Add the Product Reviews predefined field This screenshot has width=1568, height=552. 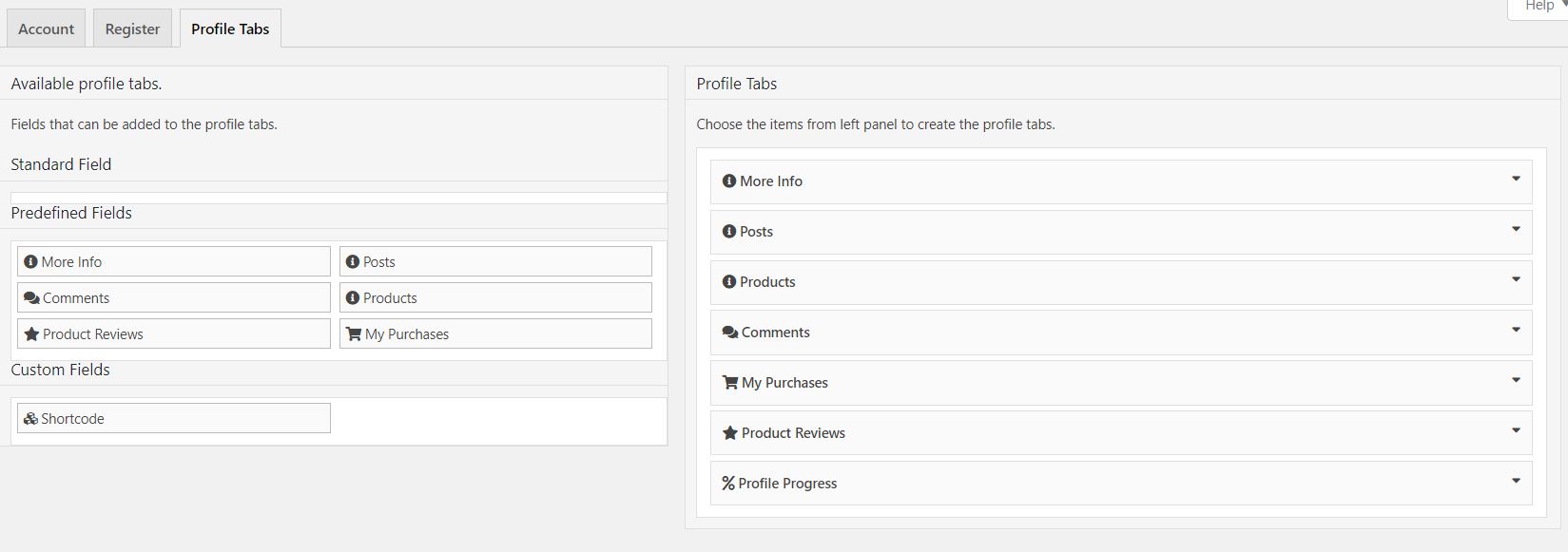(x=174, y=333)
